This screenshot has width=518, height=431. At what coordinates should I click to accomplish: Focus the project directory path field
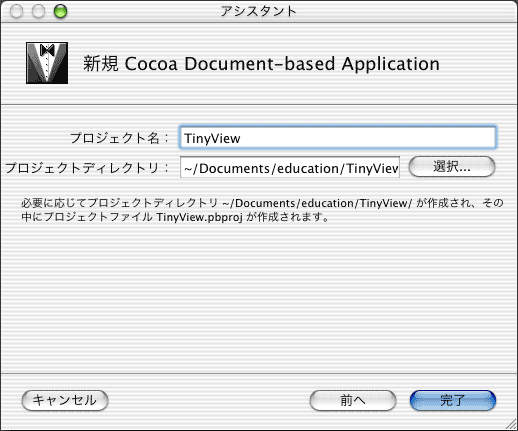tap(290, 167)
